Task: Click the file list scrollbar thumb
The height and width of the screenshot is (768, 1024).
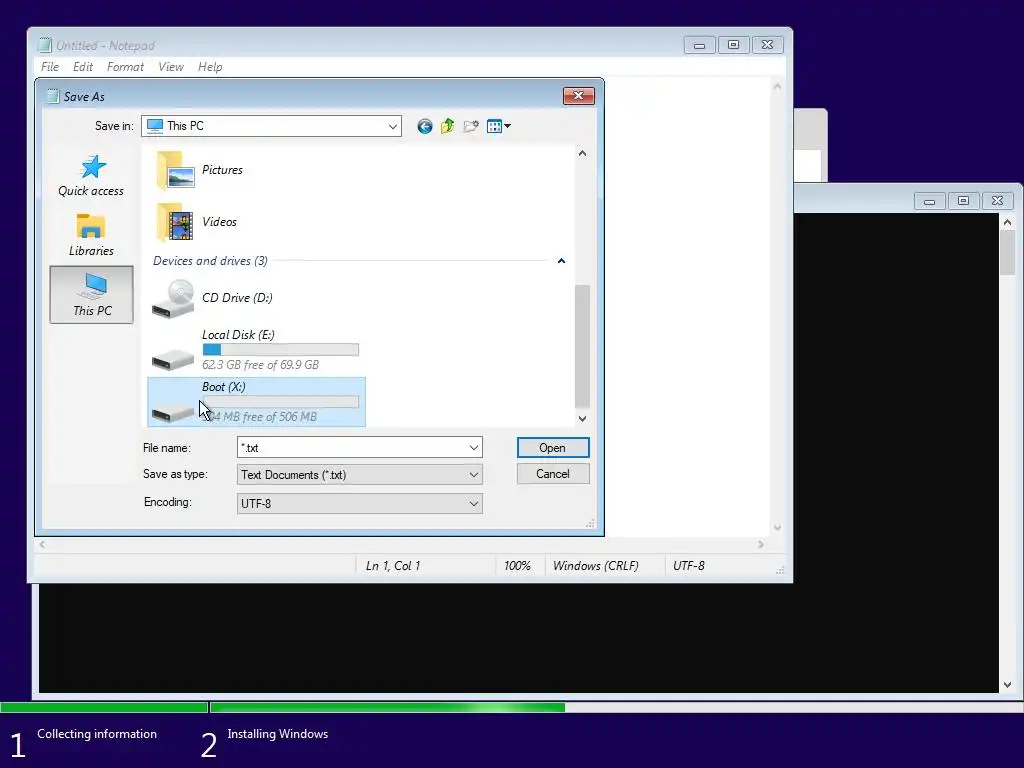Action: 582,346
